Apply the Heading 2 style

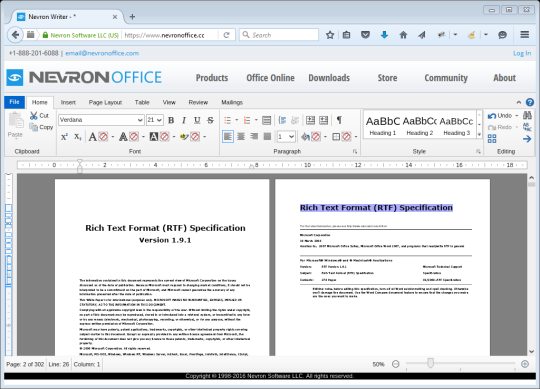(419, 126)
